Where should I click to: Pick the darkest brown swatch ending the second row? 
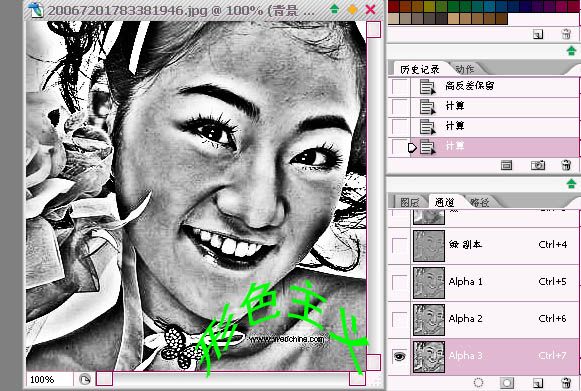[501, 18]
